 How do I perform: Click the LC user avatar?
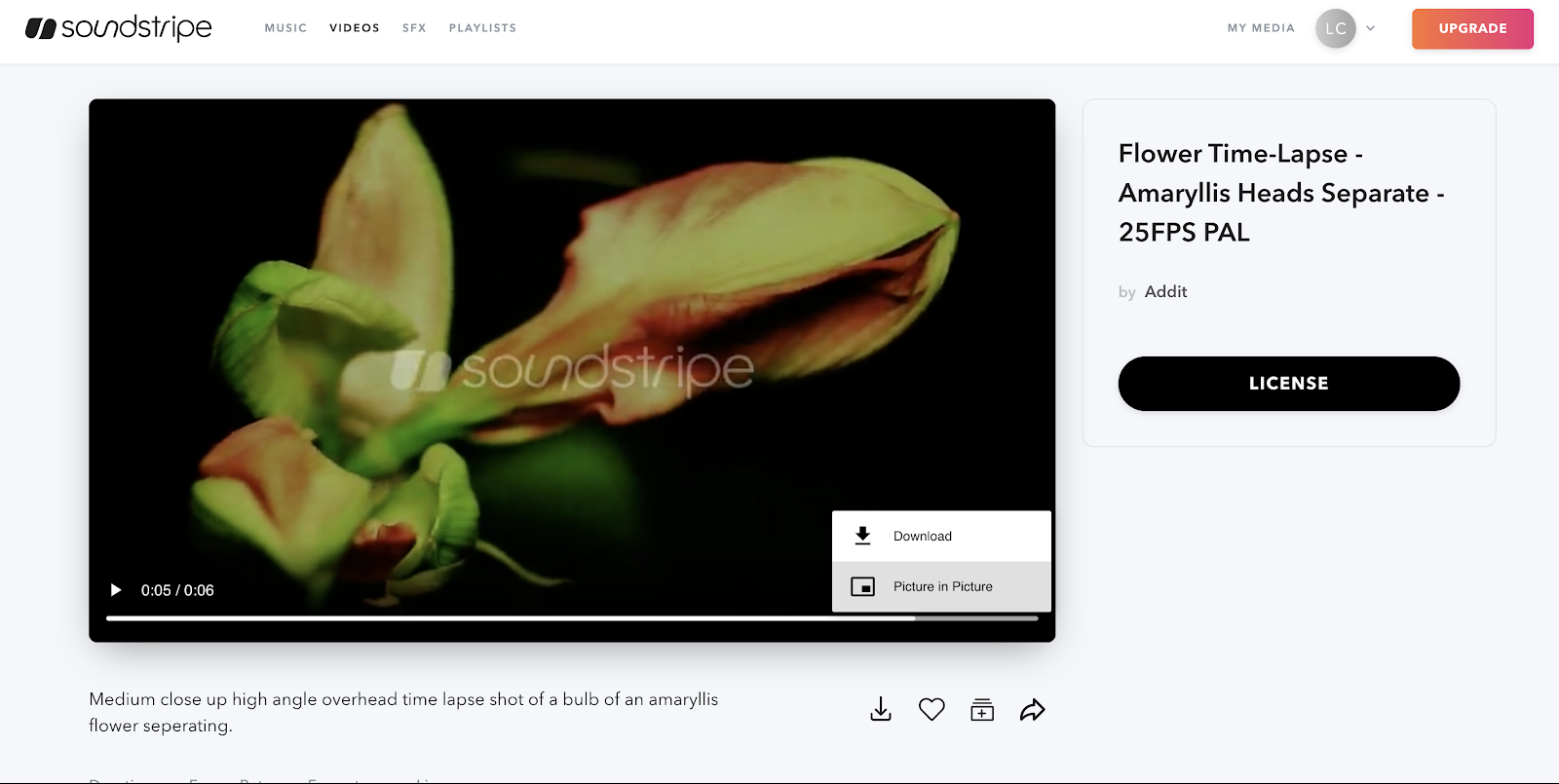[1335, 28]
